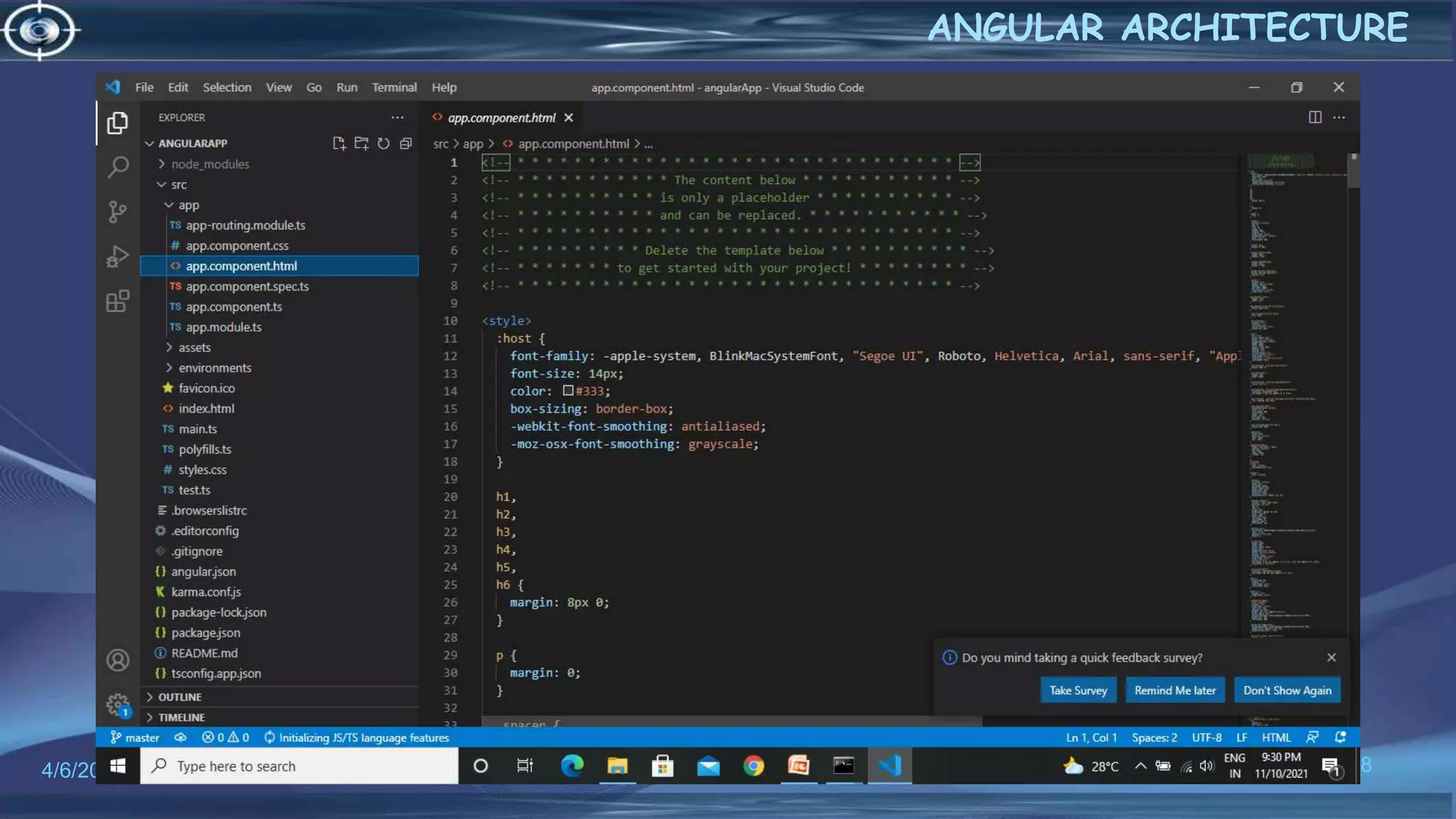Open the Selection menu
The width and height of the screenshot is (1456, 819).
click(227, 87)
